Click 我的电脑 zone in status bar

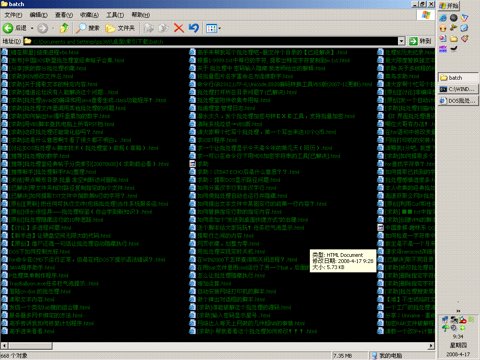[x=403, y=356]
